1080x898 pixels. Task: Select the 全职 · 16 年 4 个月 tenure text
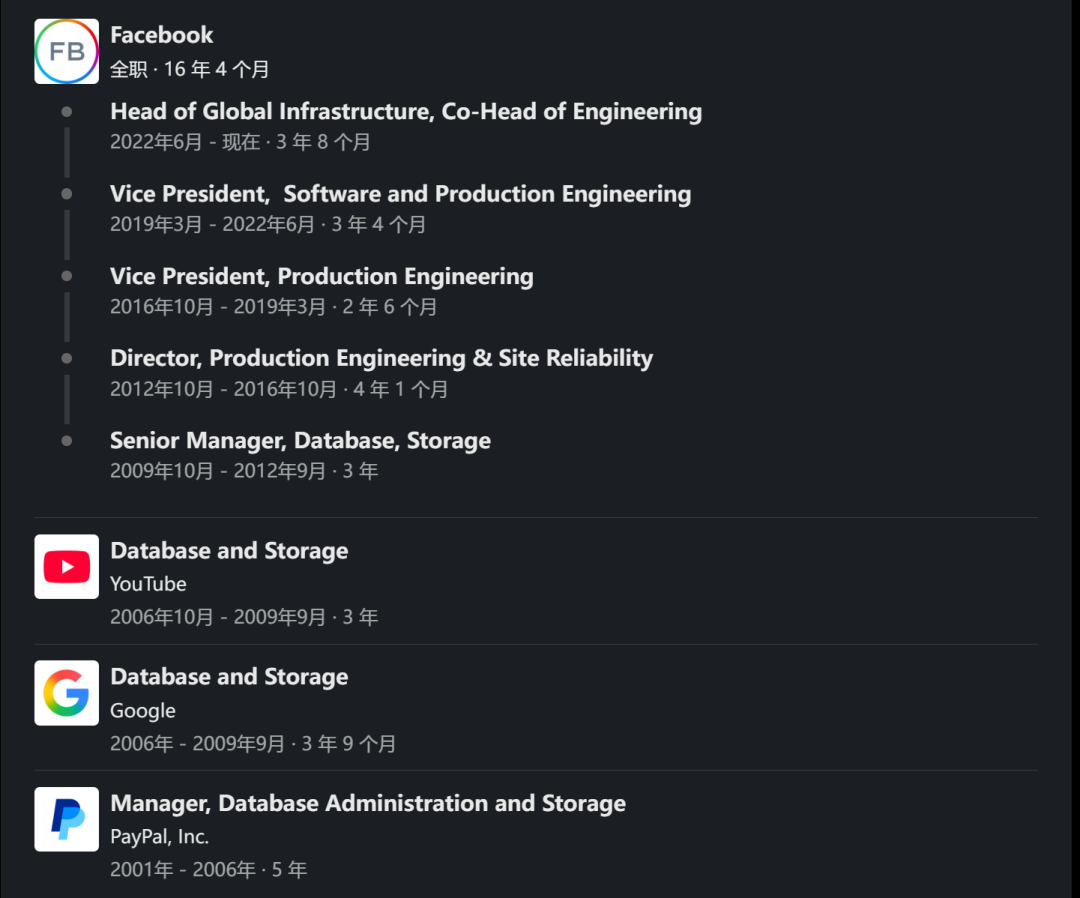pos(189,70)
